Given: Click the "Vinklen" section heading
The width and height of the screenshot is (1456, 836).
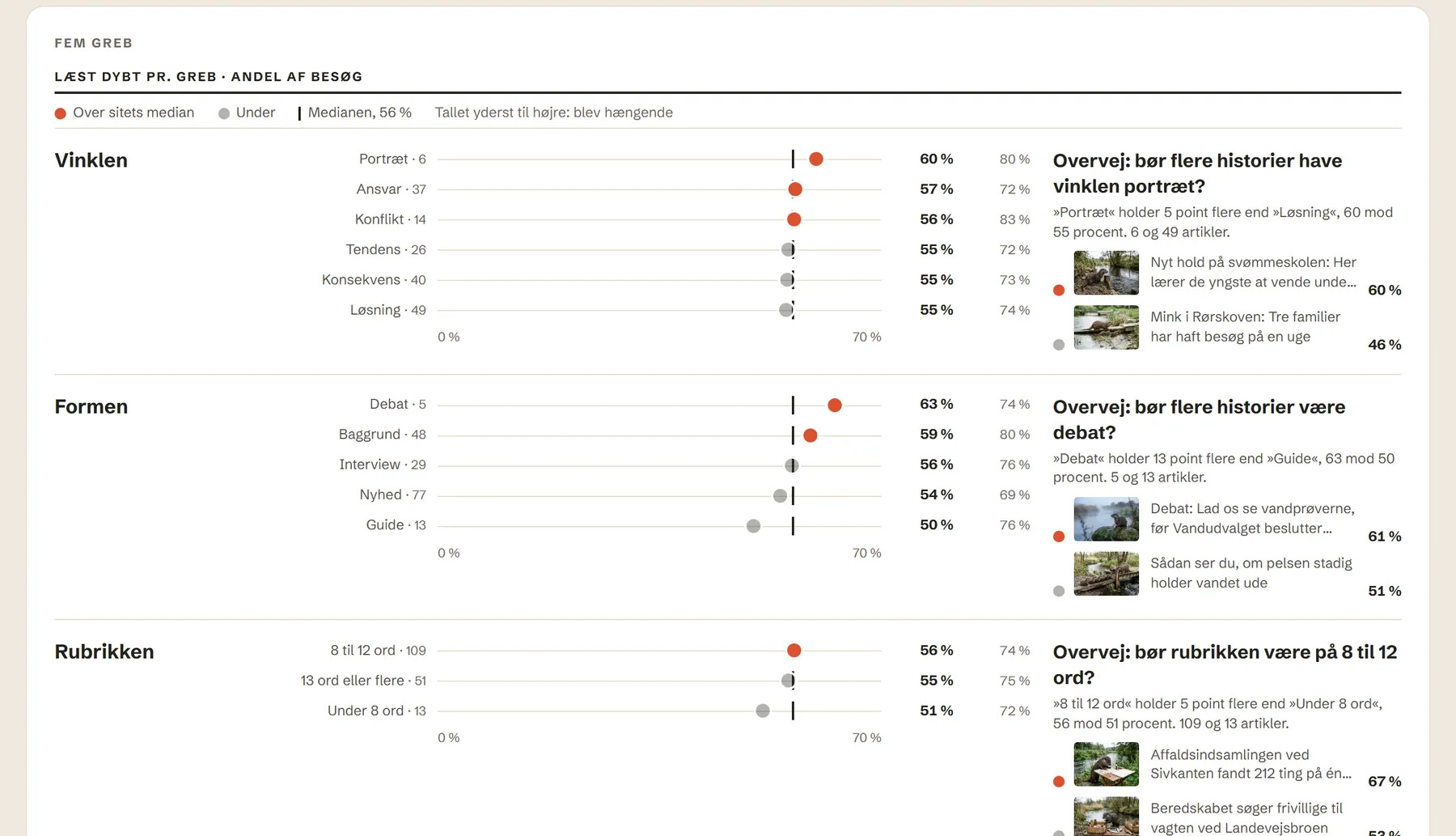Looking at the screenshot, I should [91, 160].
